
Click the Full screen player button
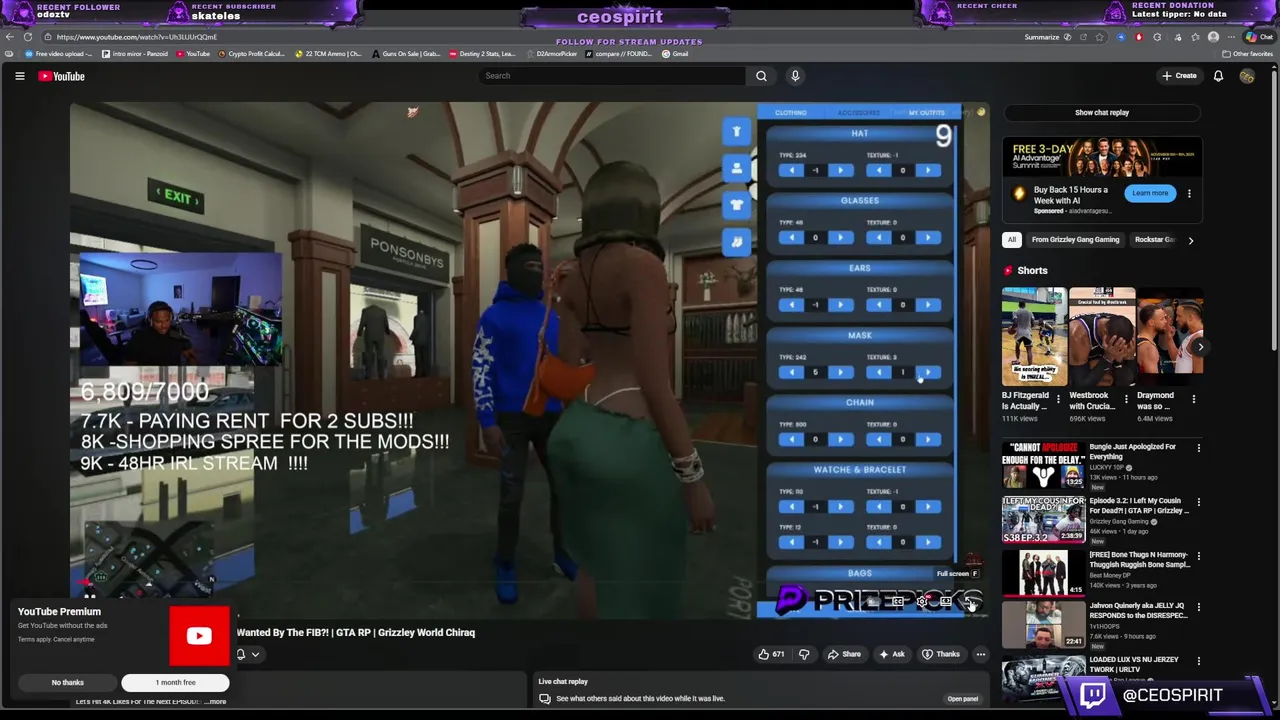970,601
